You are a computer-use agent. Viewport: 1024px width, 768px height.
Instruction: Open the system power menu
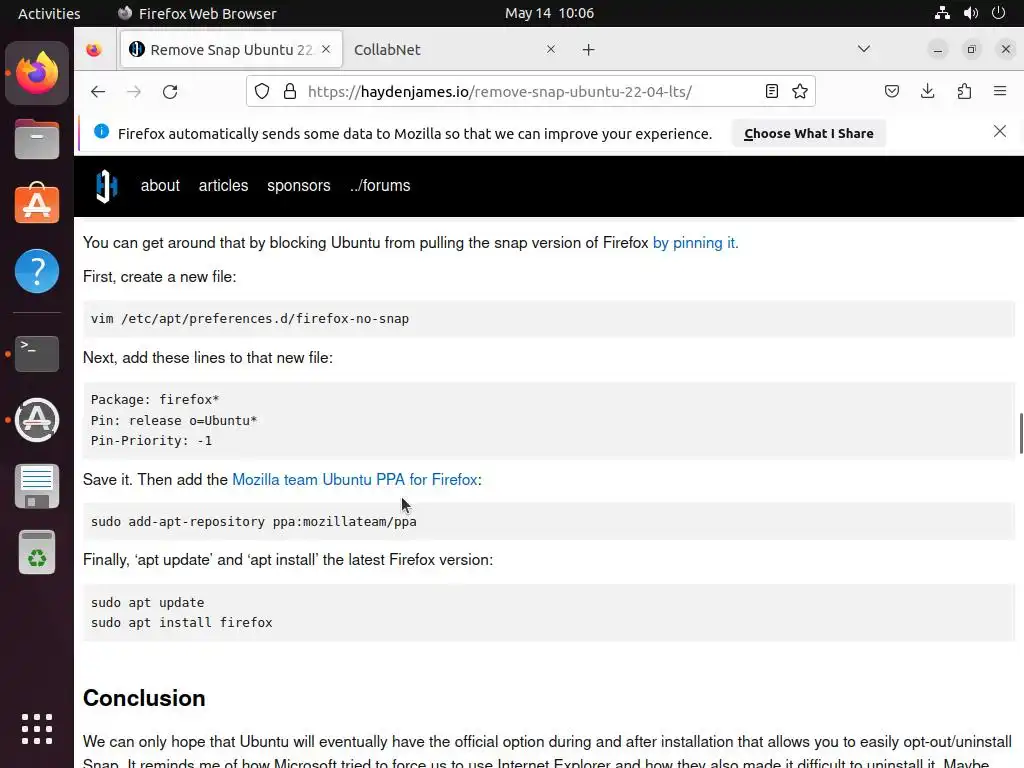[x=998, y=13]
